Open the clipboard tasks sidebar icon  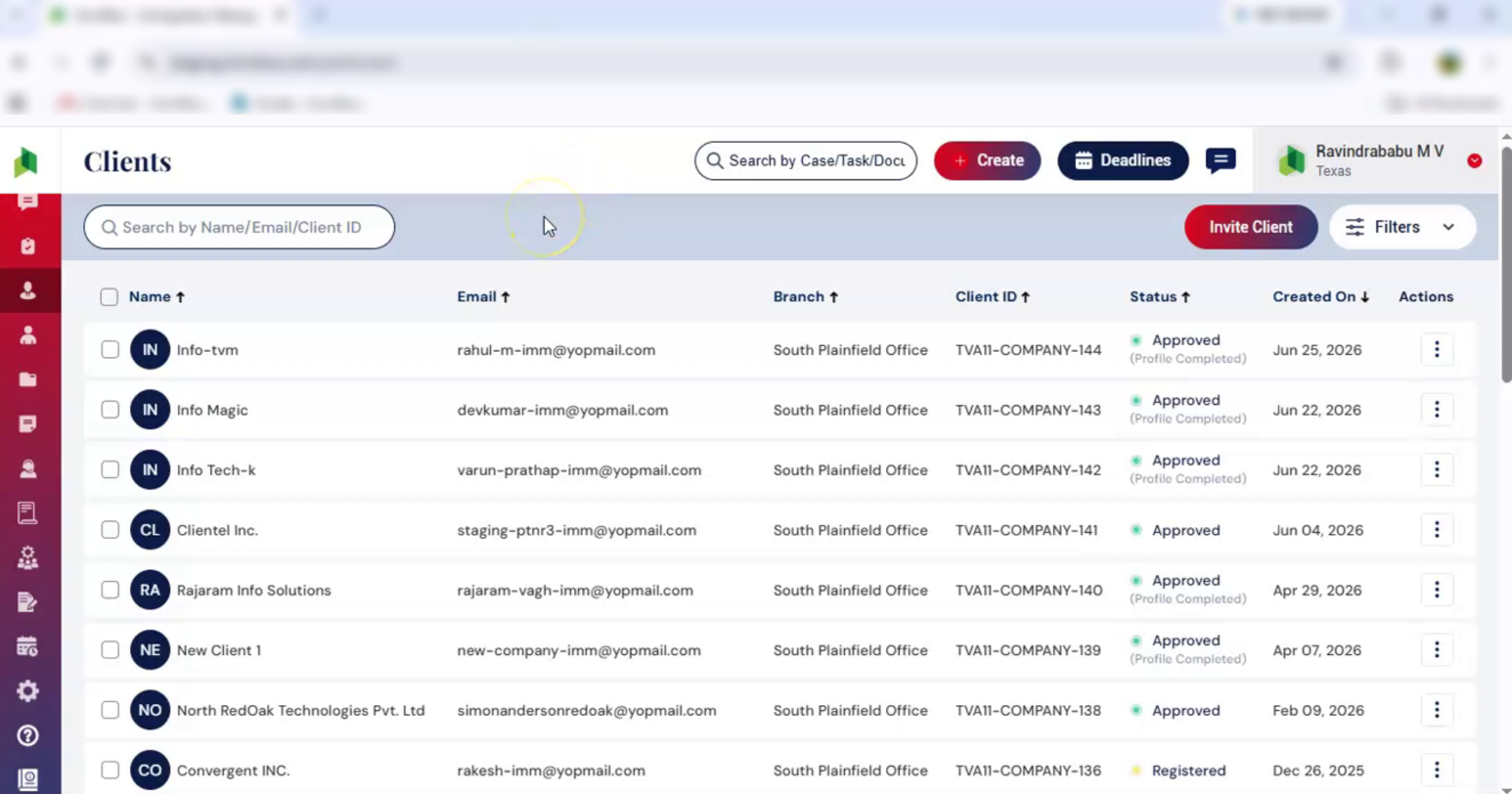[x=28, y=246]
